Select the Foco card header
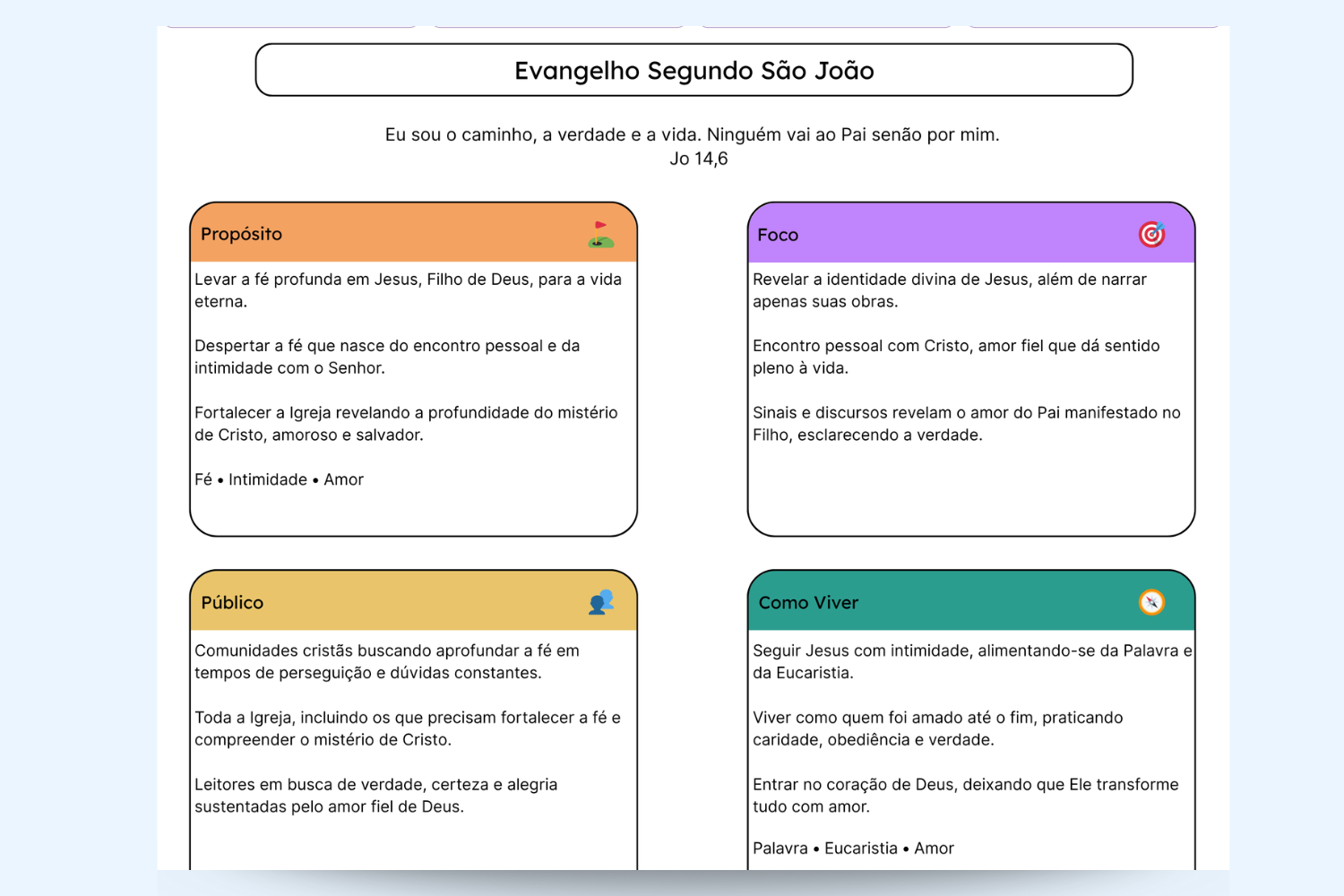Image resolution: width=1344 pixels, height=896 pixels. point(971,233)
